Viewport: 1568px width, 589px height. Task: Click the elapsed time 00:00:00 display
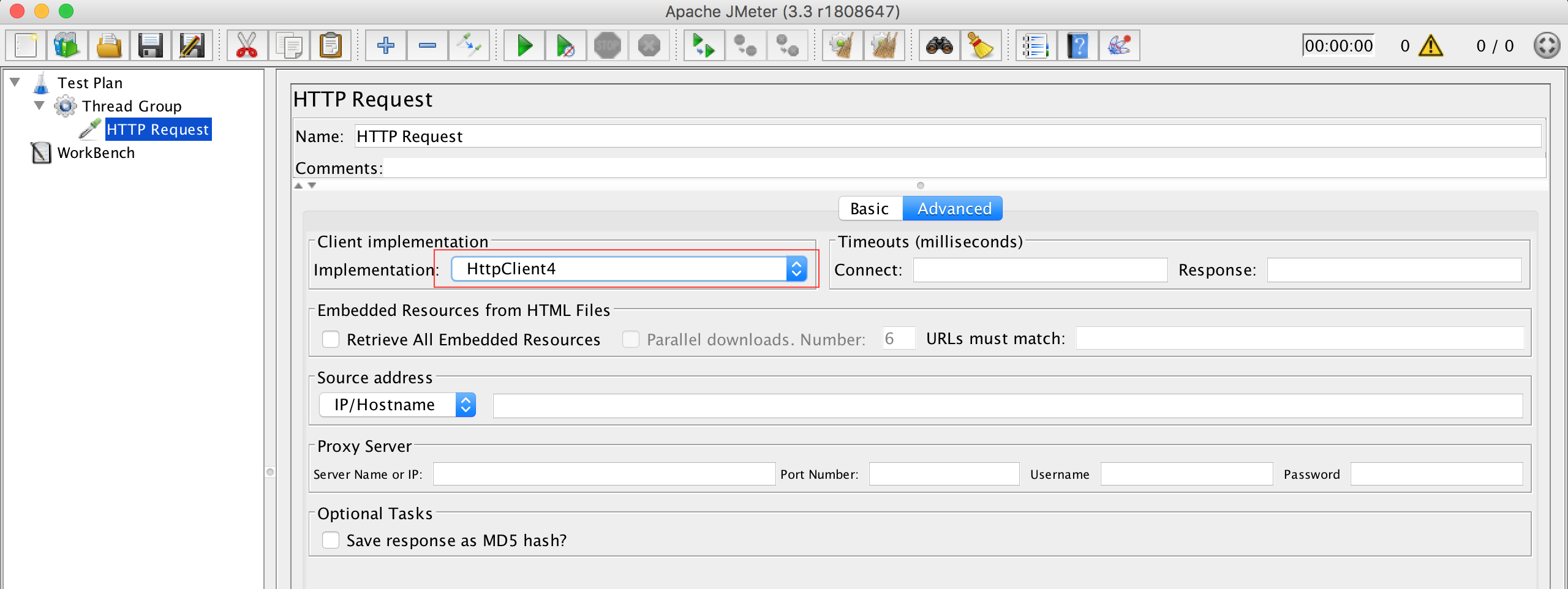click(x=1338, y=46)
